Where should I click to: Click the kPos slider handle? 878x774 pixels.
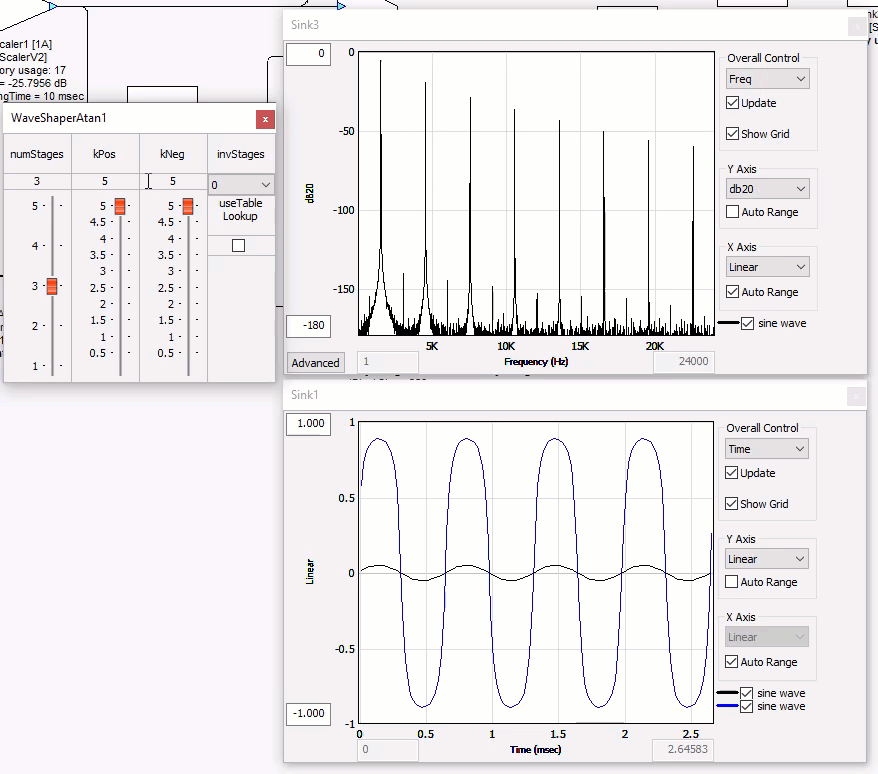click(120, 206)
